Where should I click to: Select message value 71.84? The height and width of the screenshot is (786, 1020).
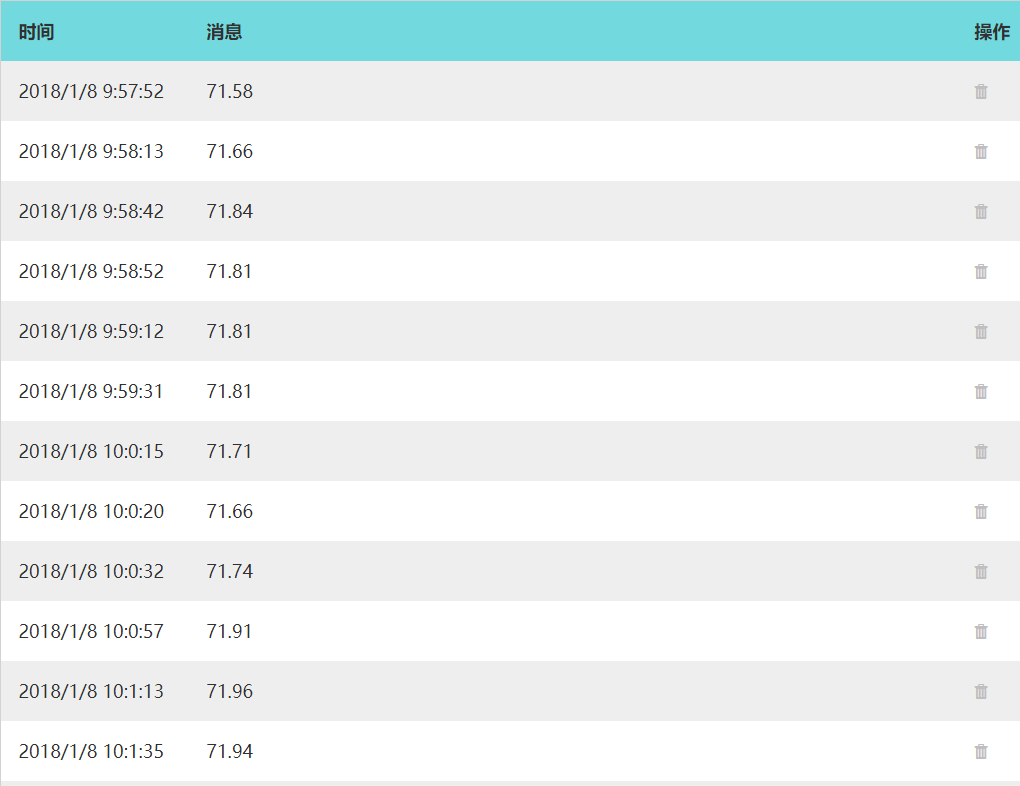click(x=230, y=211)
